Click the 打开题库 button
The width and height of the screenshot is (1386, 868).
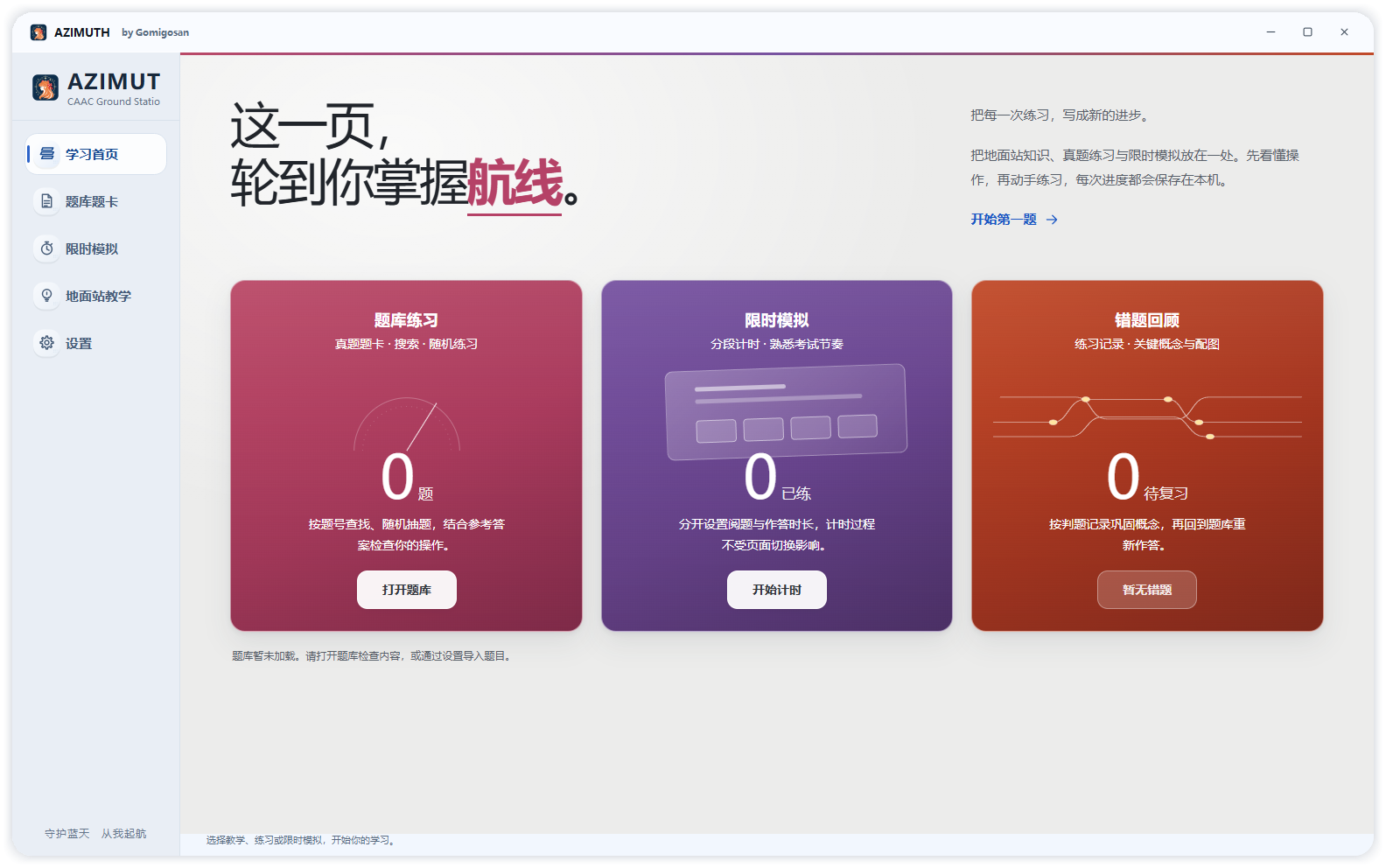(407, 590)
